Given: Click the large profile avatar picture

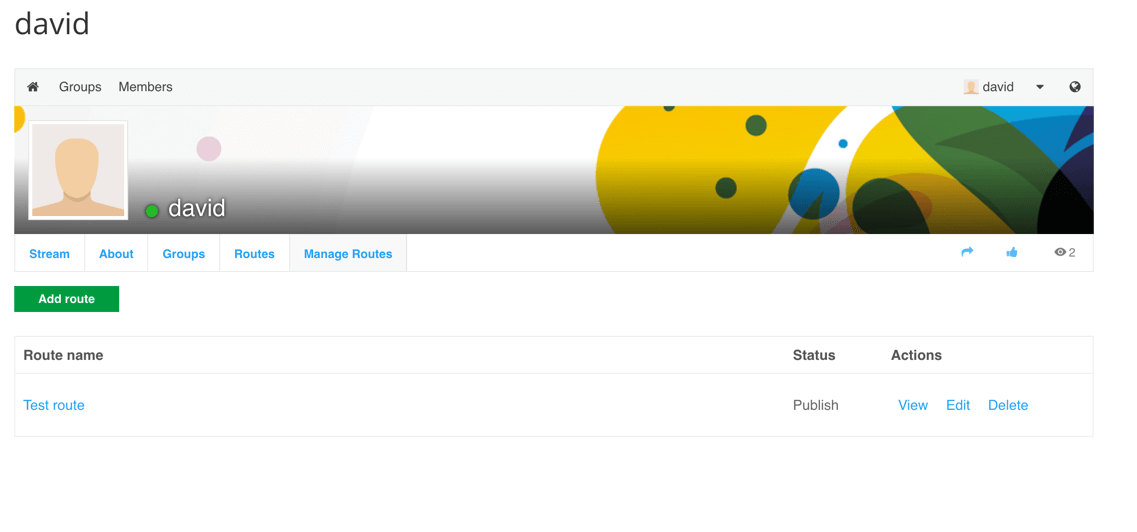Looking at the screenshot, I should coord(78,170).
